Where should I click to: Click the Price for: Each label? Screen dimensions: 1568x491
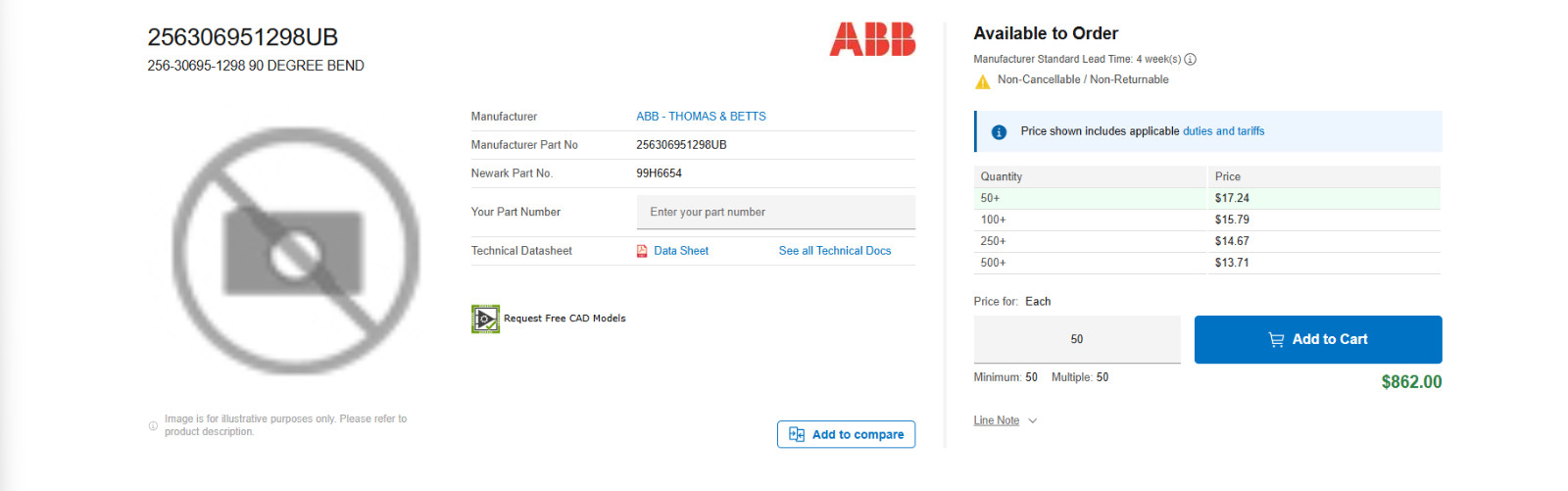(1011, 302)
